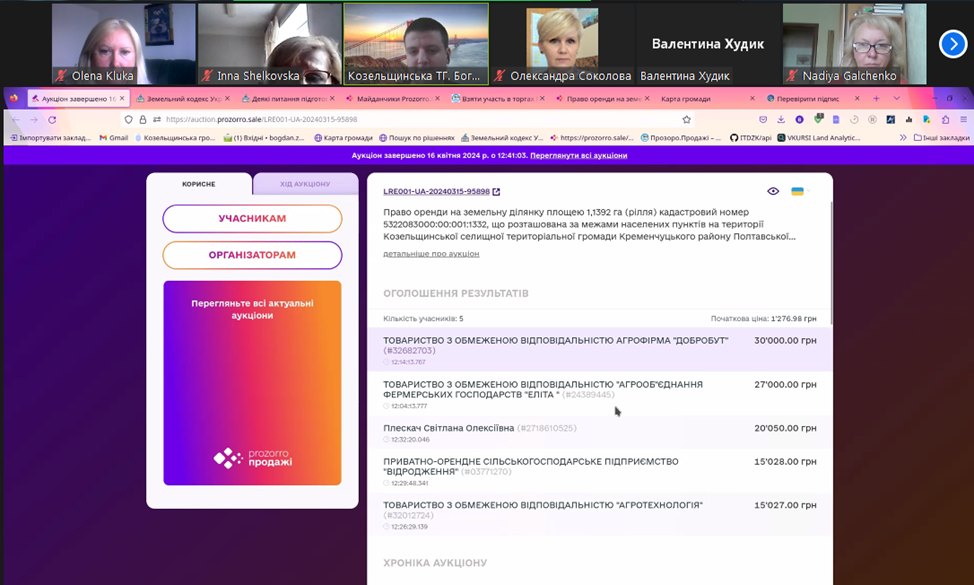Viewport: 974px width, 585px height.
Task: Show more bookmarks with the double chevron
Action: [903, 138]
